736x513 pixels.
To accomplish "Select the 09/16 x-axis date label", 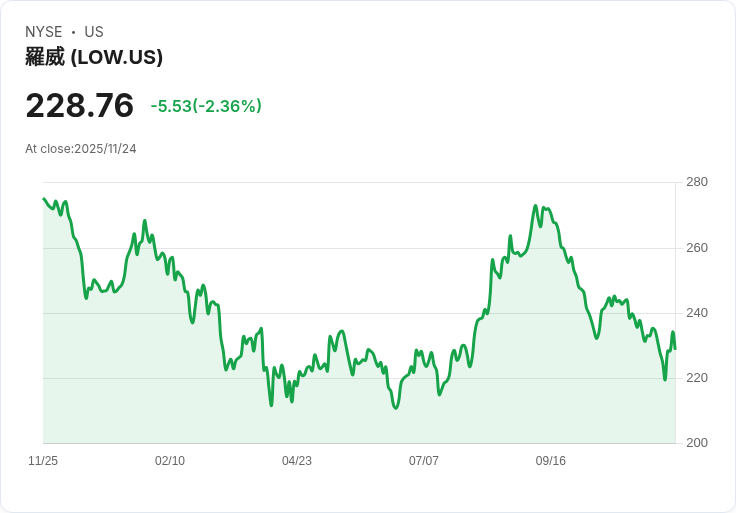I will 551,461.
